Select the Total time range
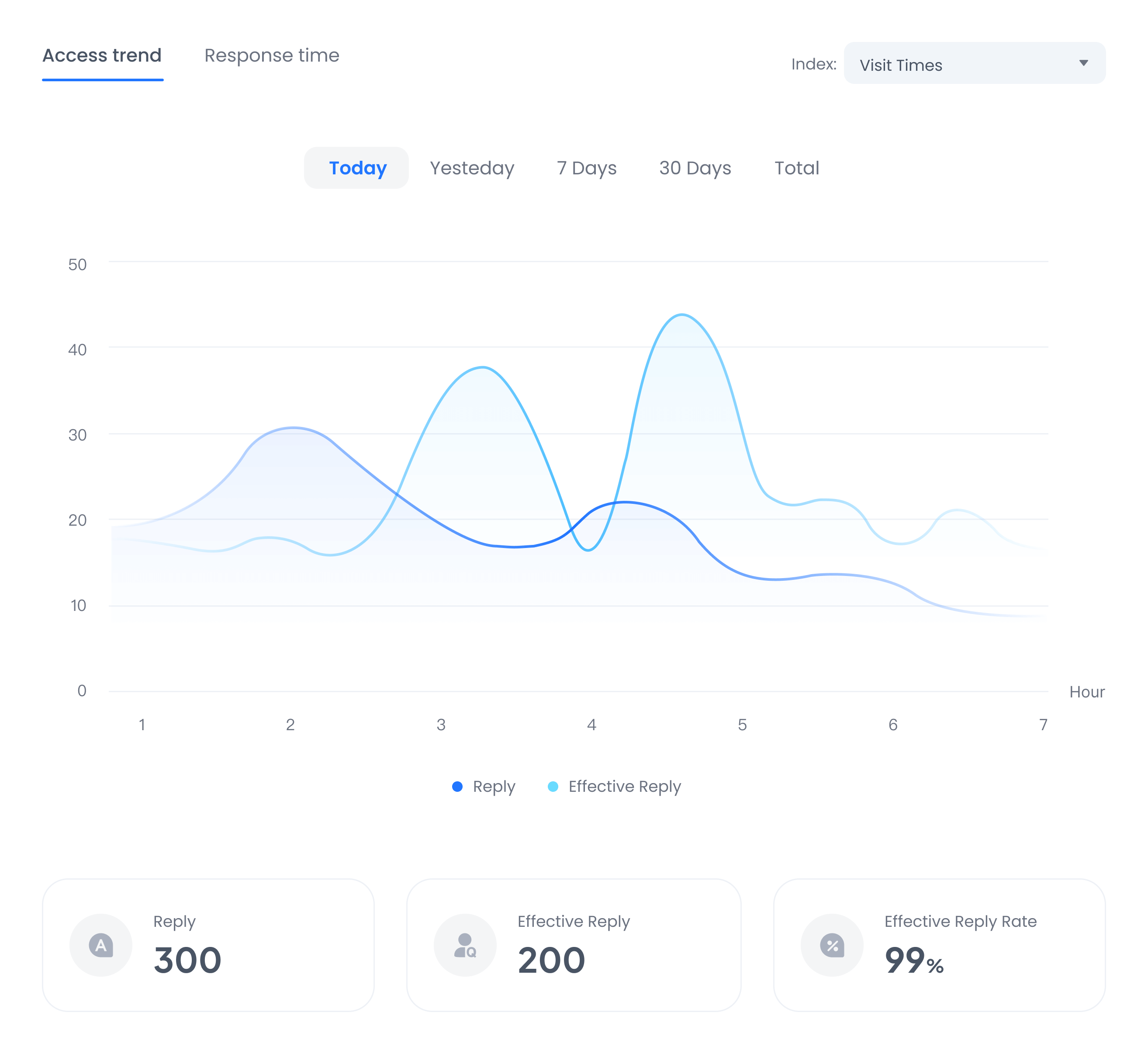This screenshot has width=1148, height=1054. pyautogui.click(x=796, y=168)
